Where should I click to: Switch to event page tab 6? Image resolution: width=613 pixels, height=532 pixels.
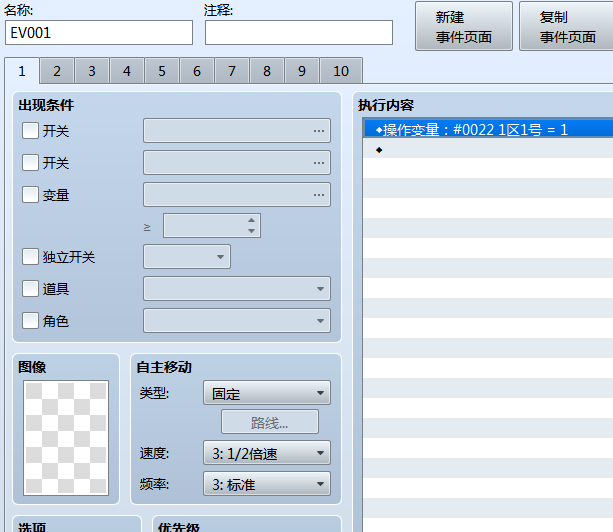pyautogui.click(x=197, y=71)
